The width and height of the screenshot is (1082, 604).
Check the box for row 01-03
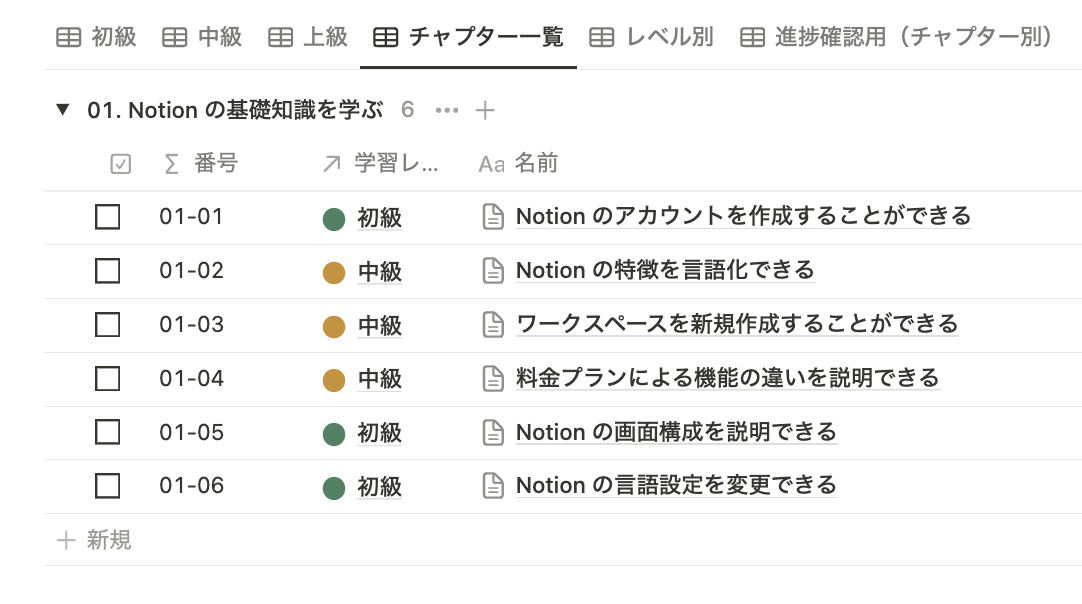click(x=108, y=324)
